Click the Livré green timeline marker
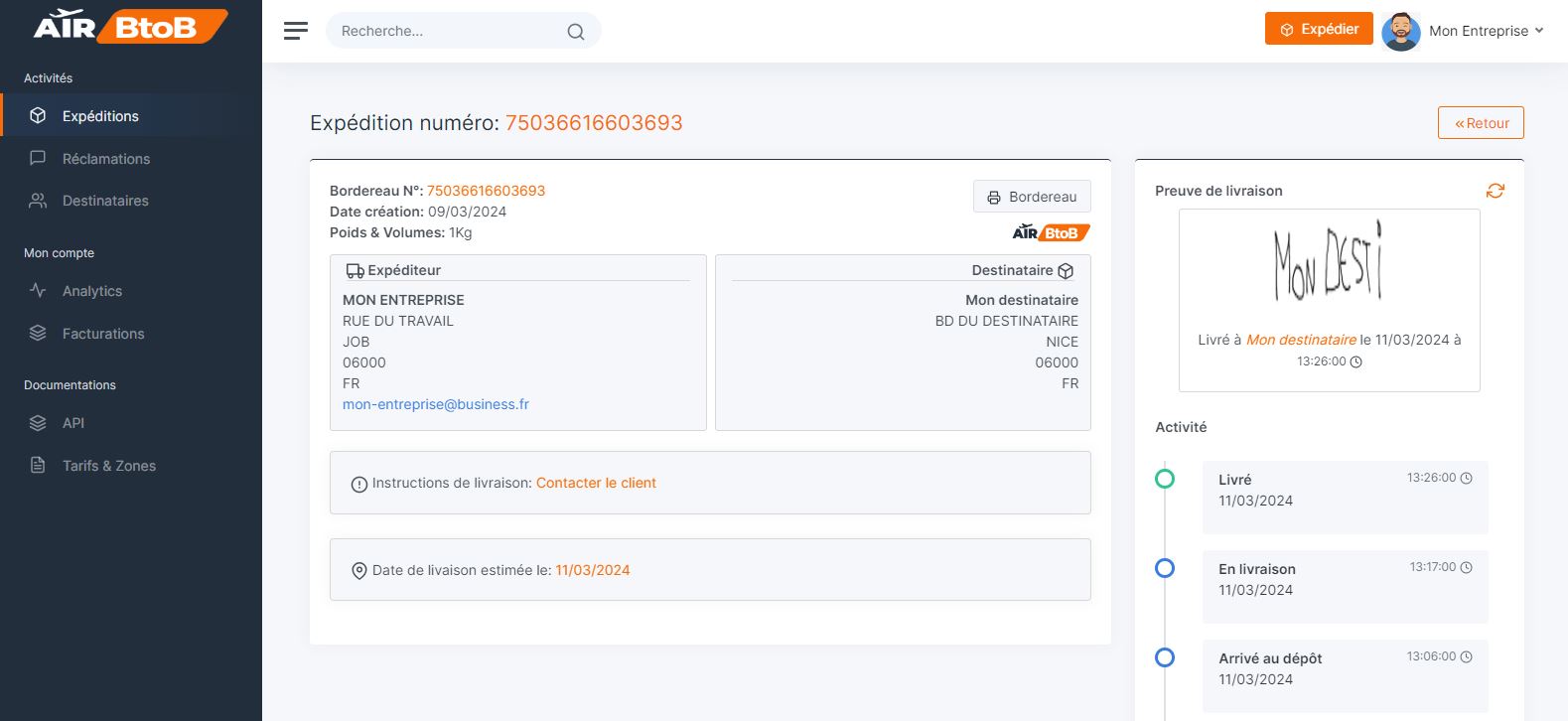This screenshot has height=721, width=1568. click(x=1165, y=479)
